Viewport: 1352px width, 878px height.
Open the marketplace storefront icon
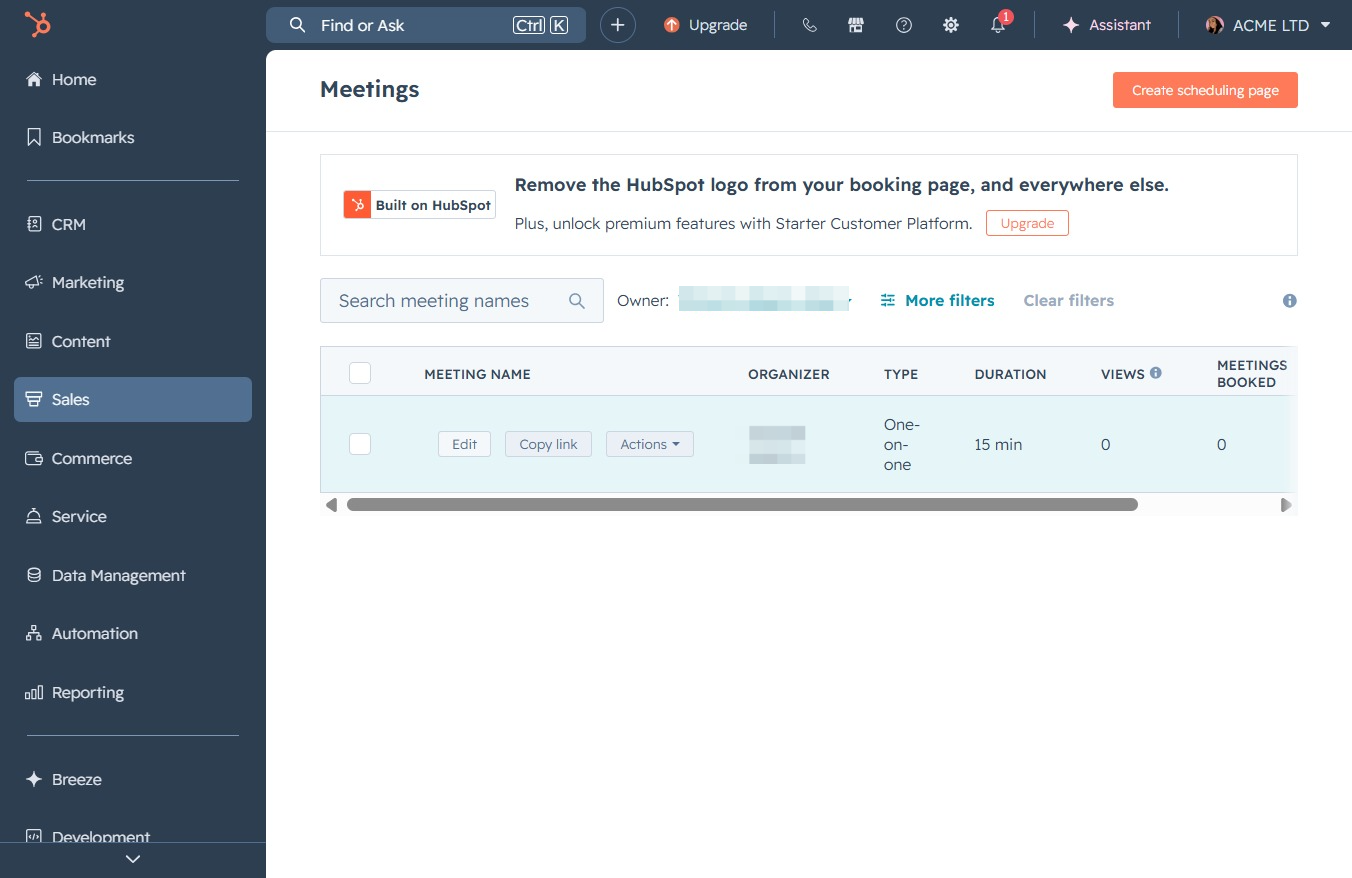[856, 25]
